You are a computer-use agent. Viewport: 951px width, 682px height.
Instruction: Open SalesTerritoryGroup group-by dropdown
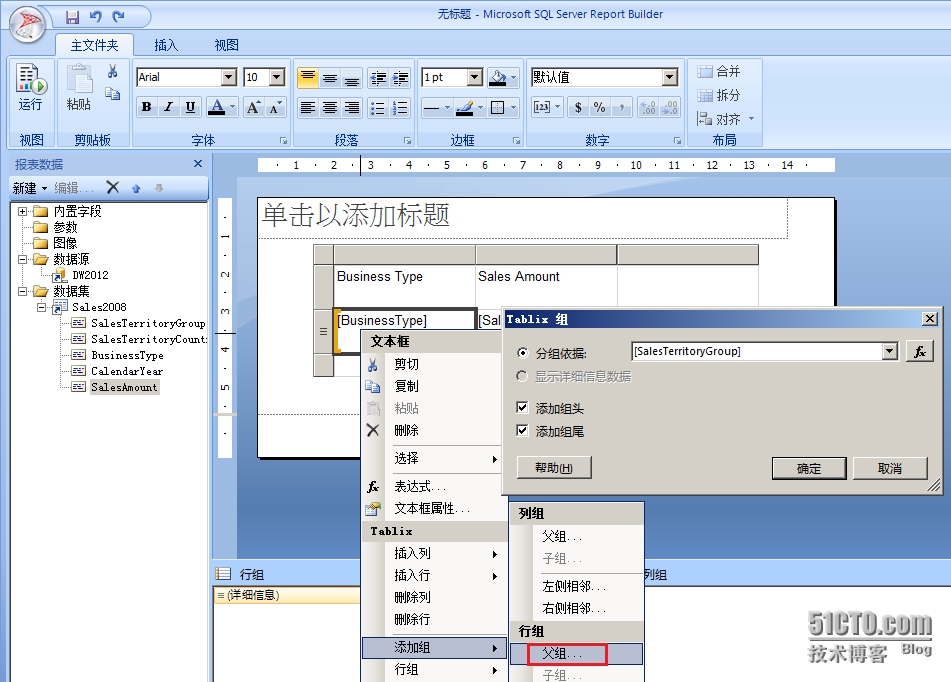(890, 351)
